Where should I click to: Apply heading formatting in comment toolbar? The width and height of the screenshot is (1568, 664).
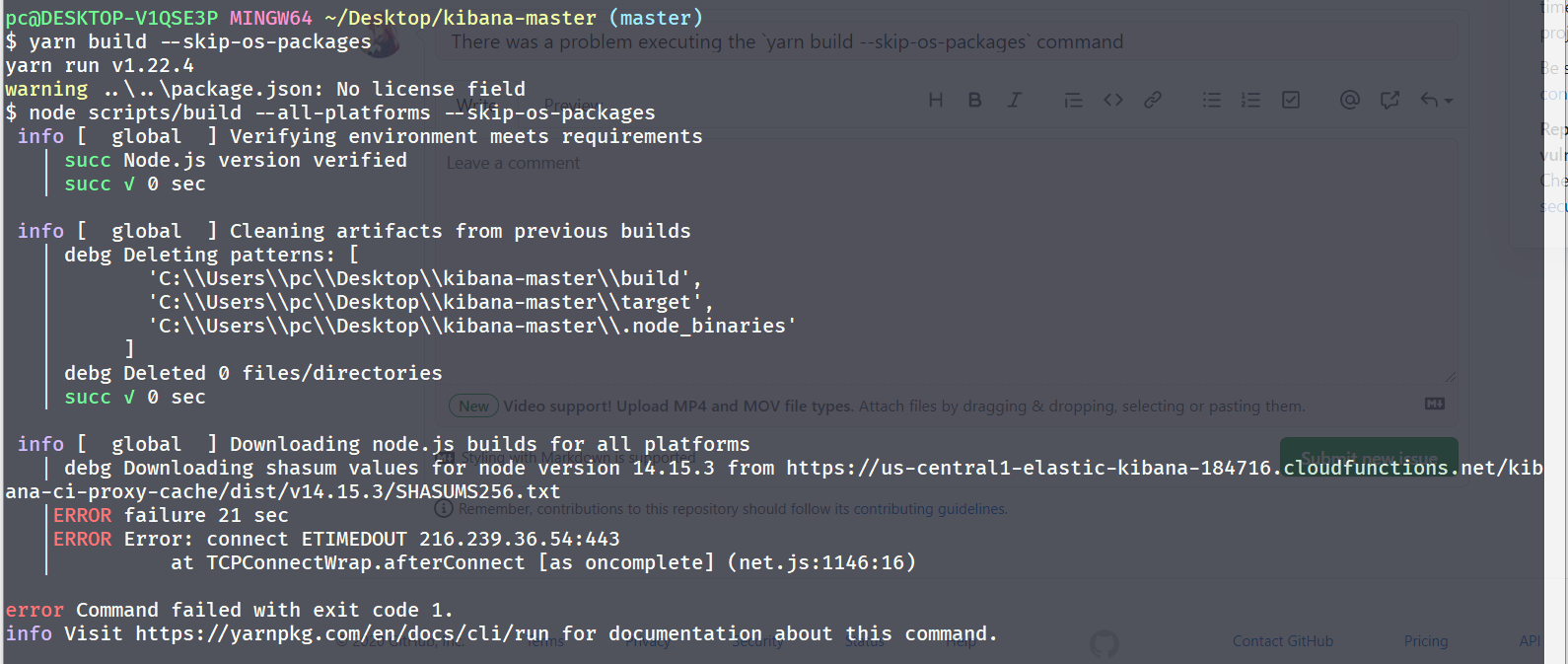pos(935,99)
